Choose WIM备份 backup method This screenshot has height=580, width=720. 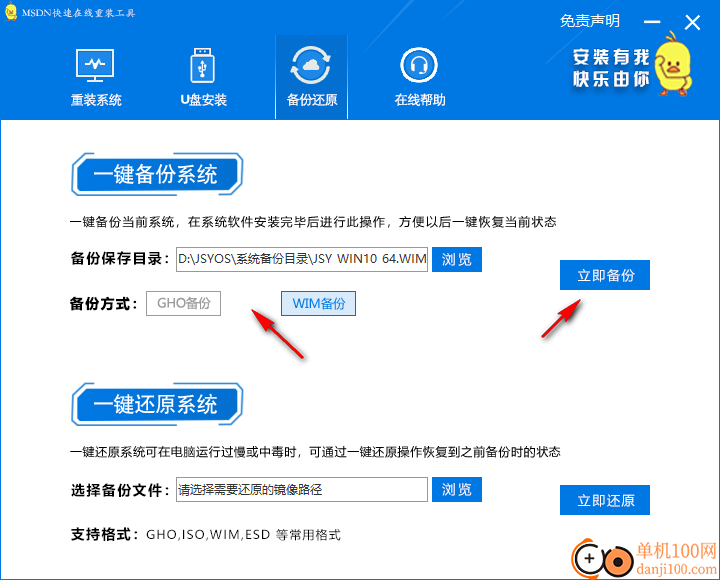(x=318, y=304)
